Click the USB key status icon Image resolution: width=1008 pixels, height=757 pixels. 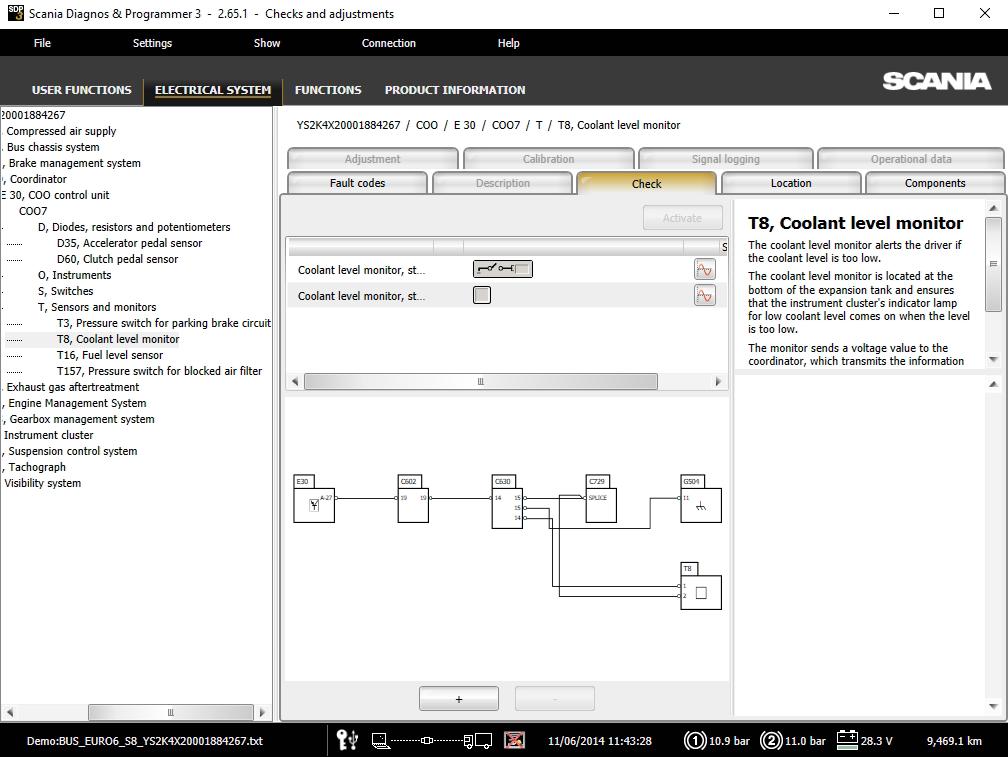[x=347, y=740]
